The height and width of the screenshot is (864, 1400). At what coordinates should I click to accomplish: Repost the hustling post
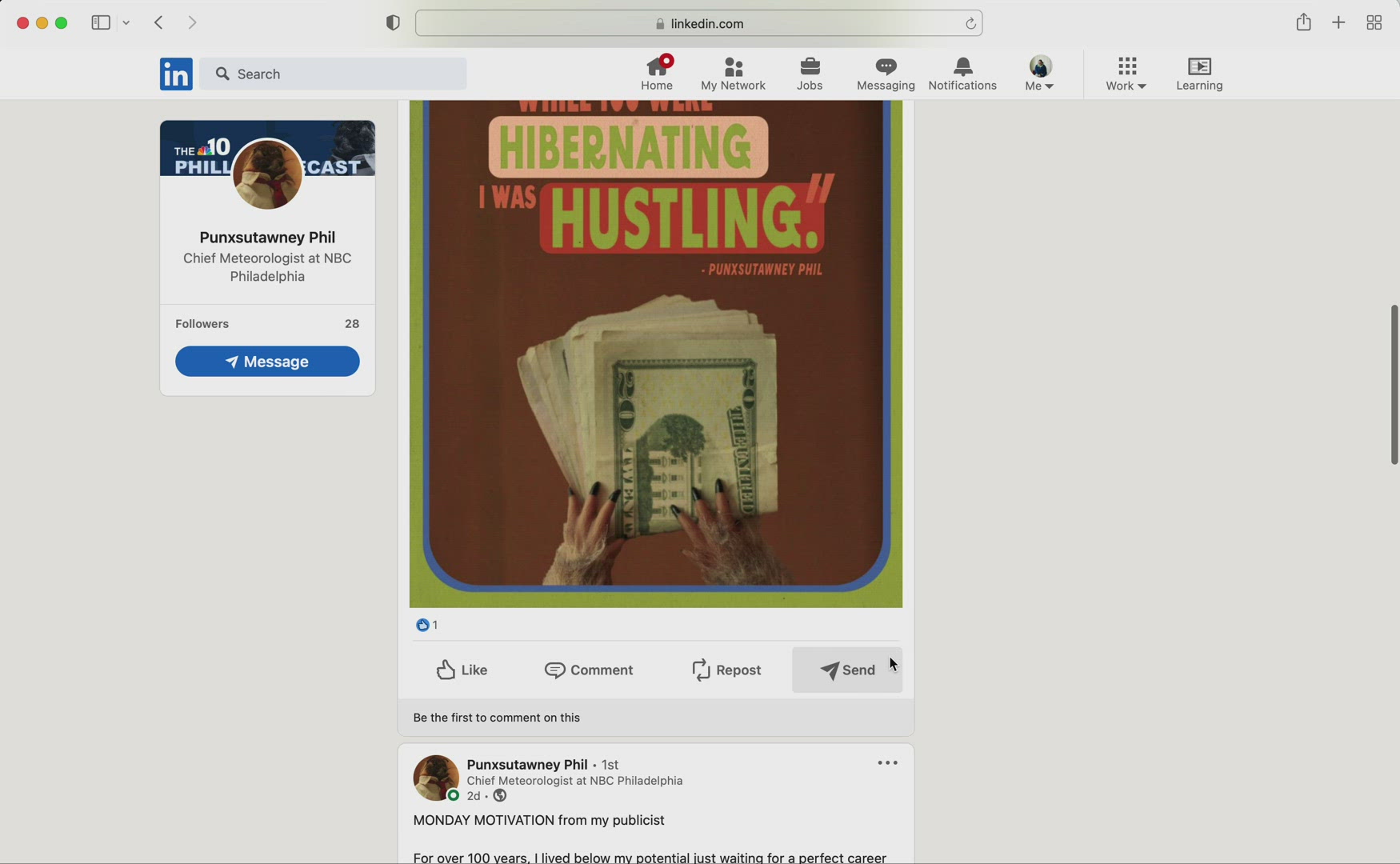pyautogui.click(x=726, y=670)
